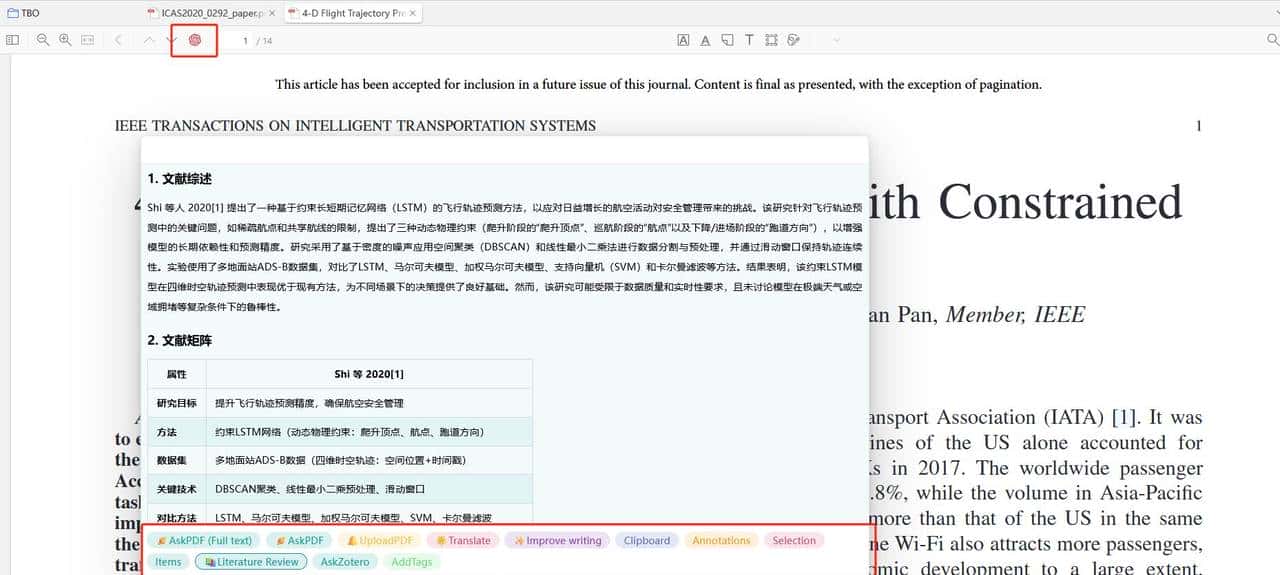Click the Literature Review tag
The image size is (1280, 575).
coord(251,562)
